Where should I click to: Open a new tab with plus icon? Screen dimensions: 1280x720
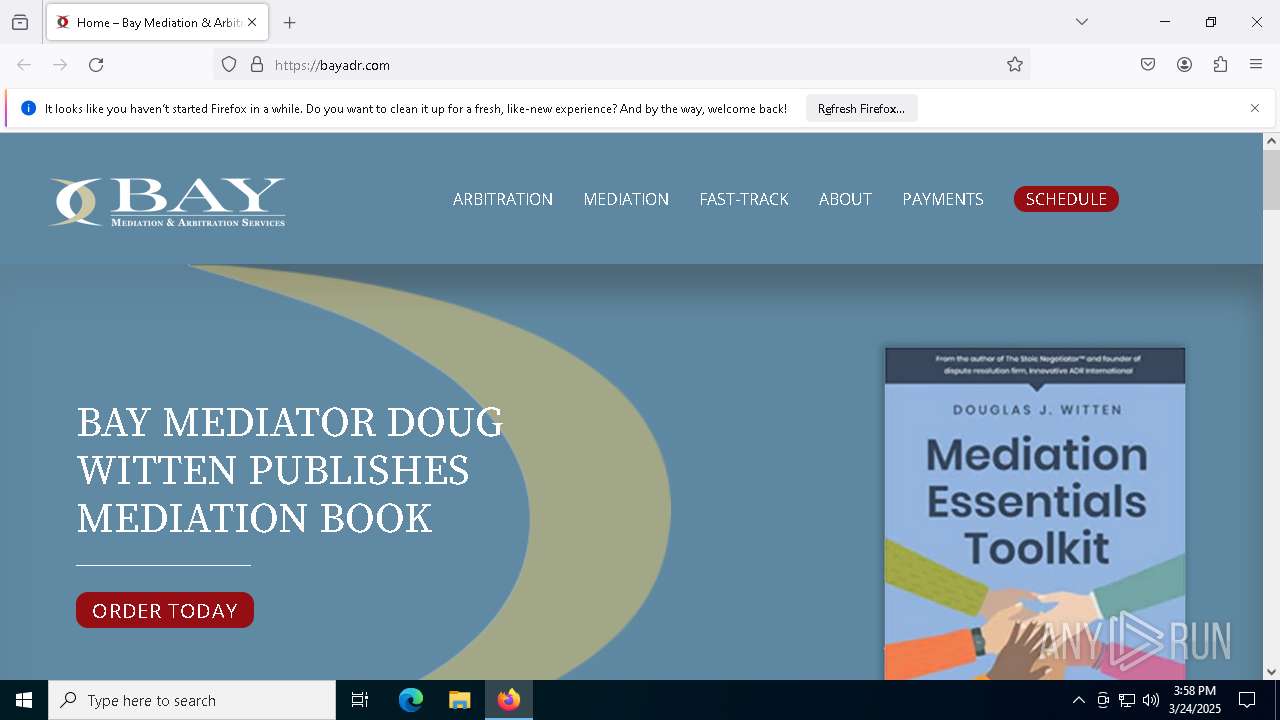pyautogui.click(x=290, y=22)
